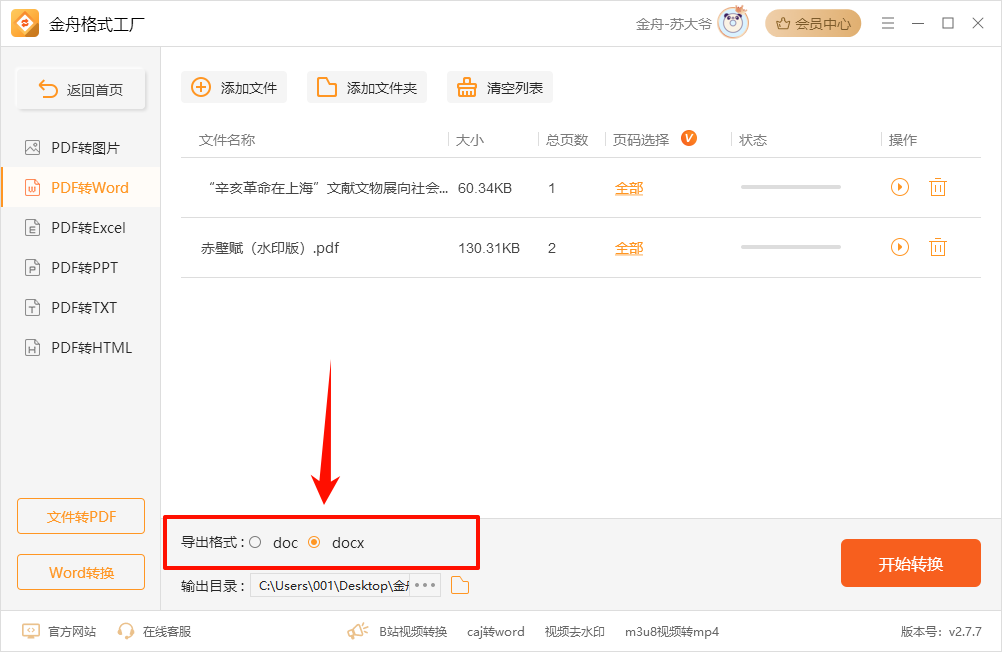This screenshot has width=1002, height=652.
Task: Browse output path with three-dots button
Action: [x=425, y=586]
